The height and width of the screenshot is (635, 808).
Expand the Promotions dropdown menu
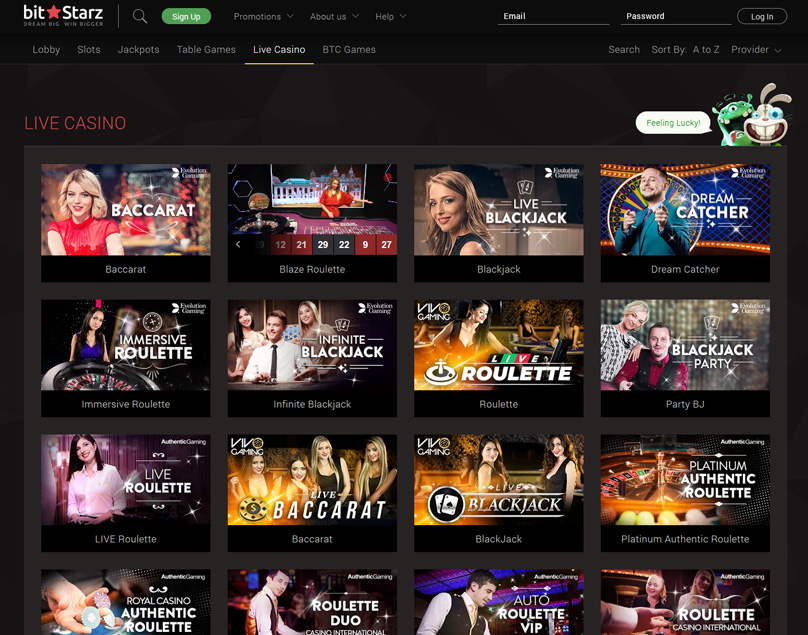[x=263, y=16]
